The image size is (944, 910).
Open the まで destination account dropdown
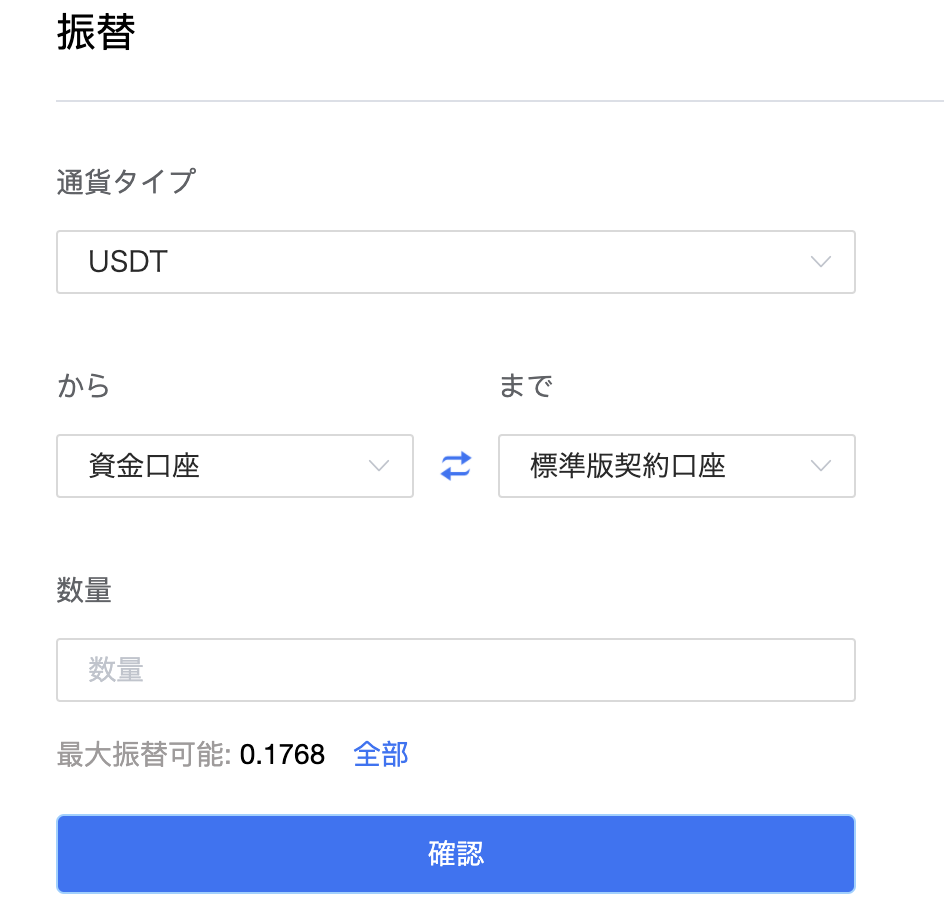coord(677,466)
